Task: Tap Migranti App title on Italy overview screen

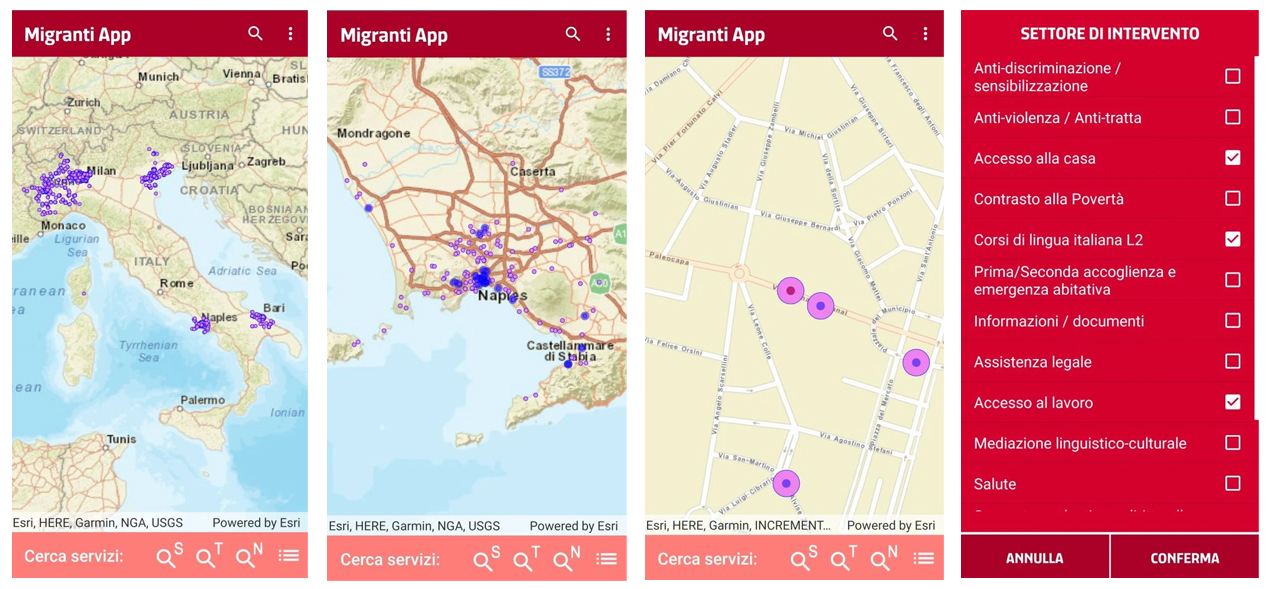Action: (x=78, y=34)
